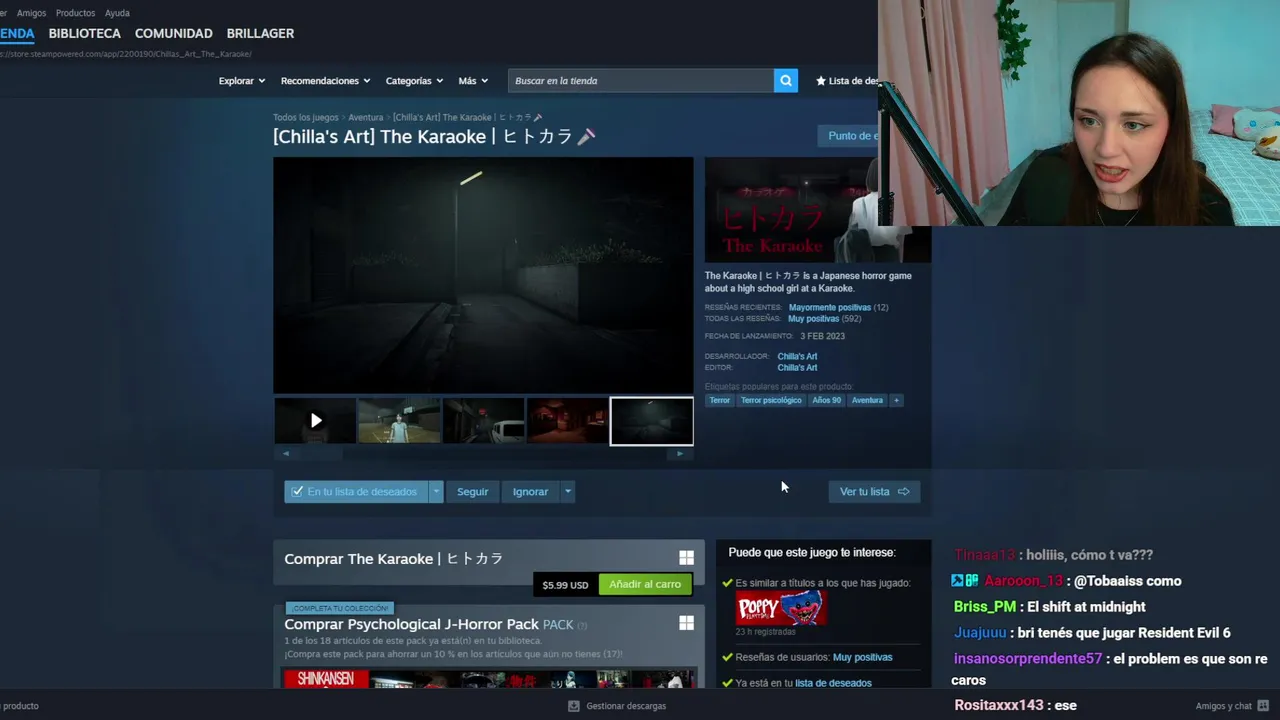
Task: Select the Años 90 tag
Action: tap(826, 400)
